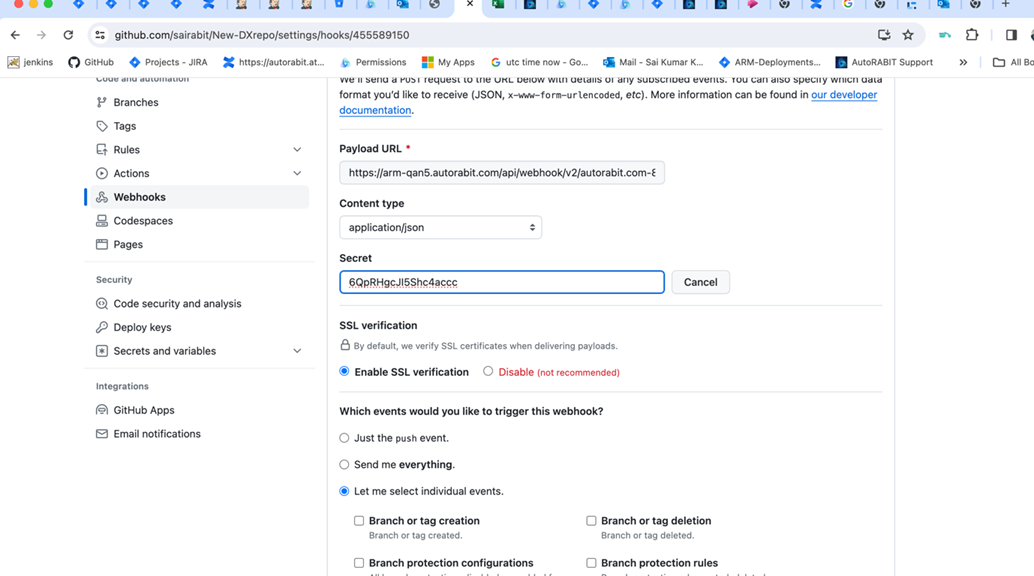Expand the Rules section chevron
Screen dimensions: 1034x576
(x=297, y=150)
